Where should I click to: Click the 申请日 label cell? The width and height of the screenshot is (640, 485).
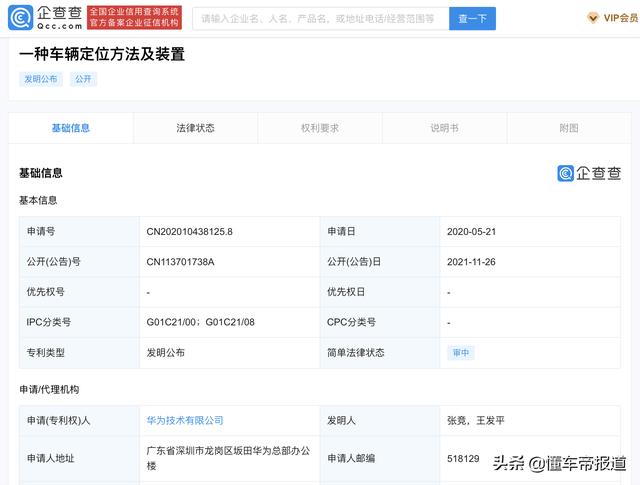pyautogui.click(x=380, y=231)
